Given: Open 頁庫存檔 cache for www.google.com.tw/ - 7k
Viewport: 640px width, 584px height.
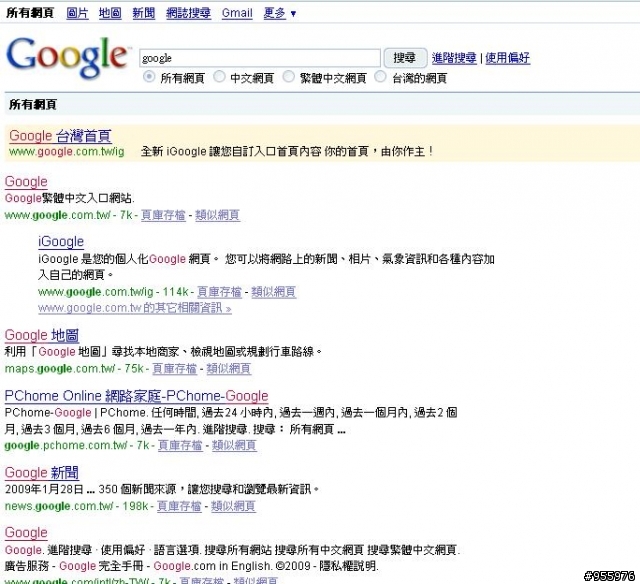Looking at the screenshot, I should pyautogui.click(x=163, y=215).
